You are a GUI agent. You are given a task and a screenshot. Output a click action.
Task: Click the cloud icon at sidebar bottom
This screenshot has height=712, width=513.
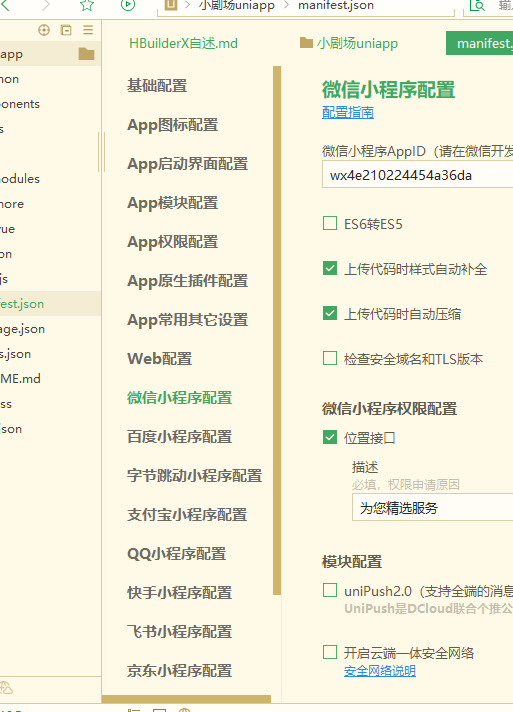coord(6,687)
